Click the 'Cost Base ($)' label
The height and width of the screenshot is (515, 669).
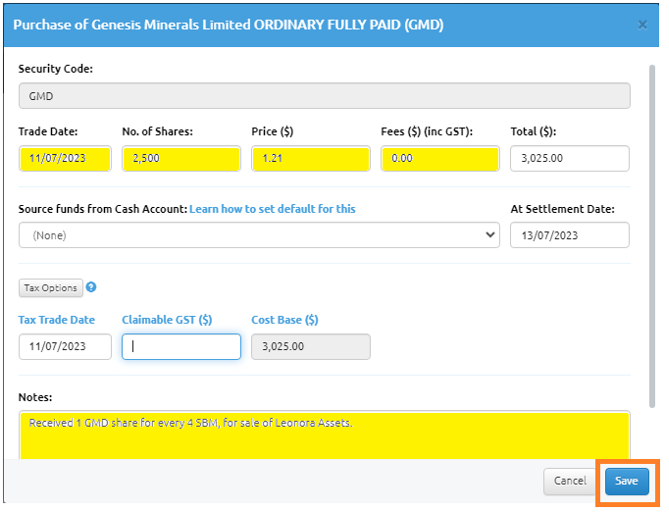[285, 320]
